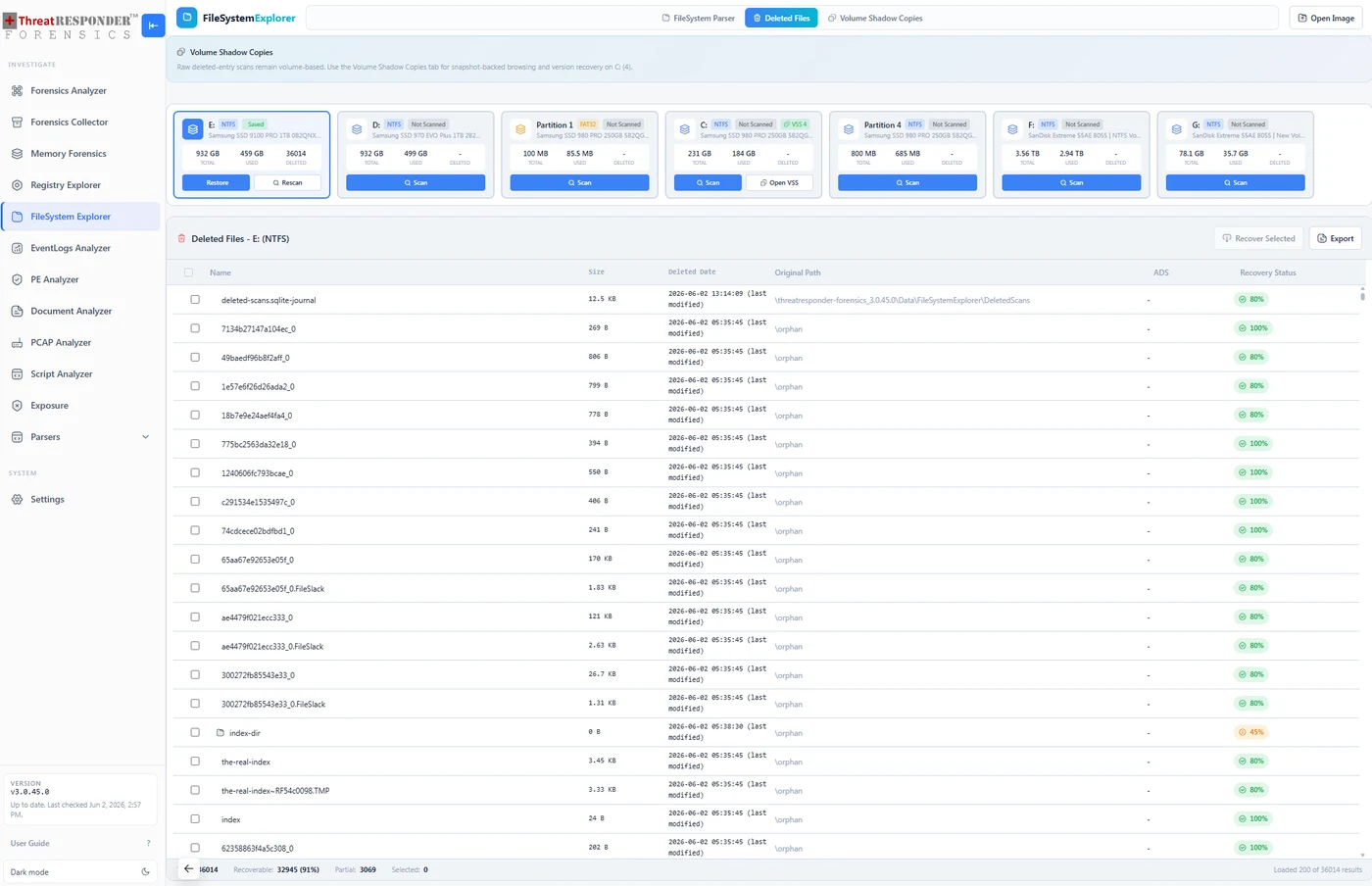
Task: Check the deleted-scans.sqlite-journal row checkbox
Action: [194, 300]
